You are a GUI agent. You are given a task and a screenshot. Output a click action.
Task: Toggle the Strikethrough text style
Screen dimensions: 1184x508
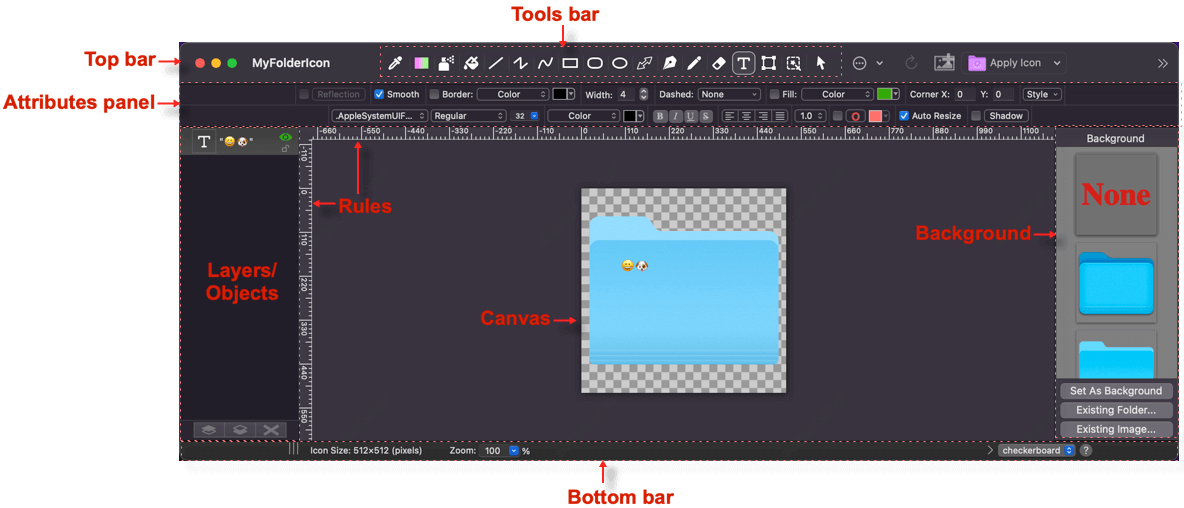click(705, 116)
